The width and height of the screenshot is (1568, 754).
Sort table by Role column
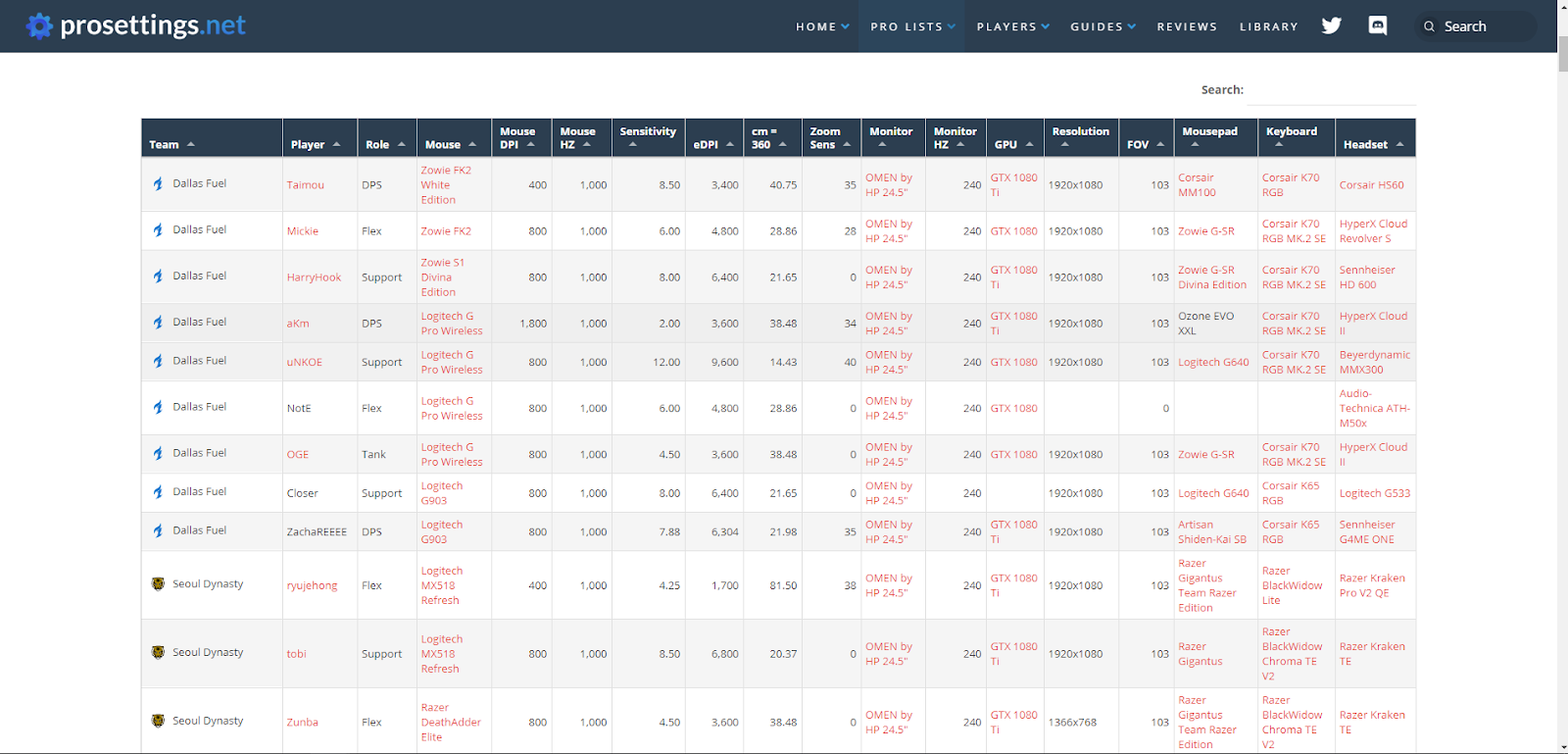pos(387,138)
